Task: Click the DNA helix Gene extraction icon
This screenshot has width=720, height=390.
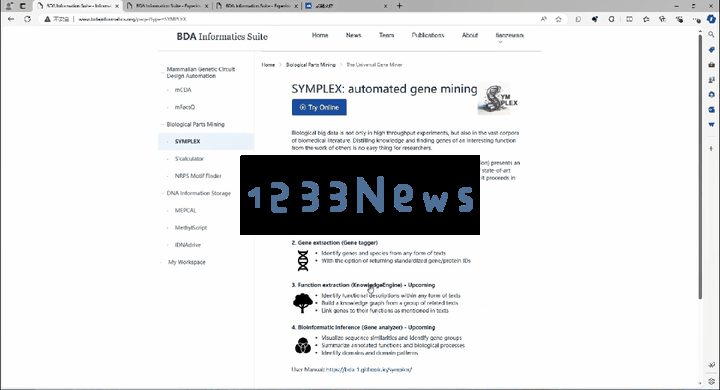Action: point(303,260)
